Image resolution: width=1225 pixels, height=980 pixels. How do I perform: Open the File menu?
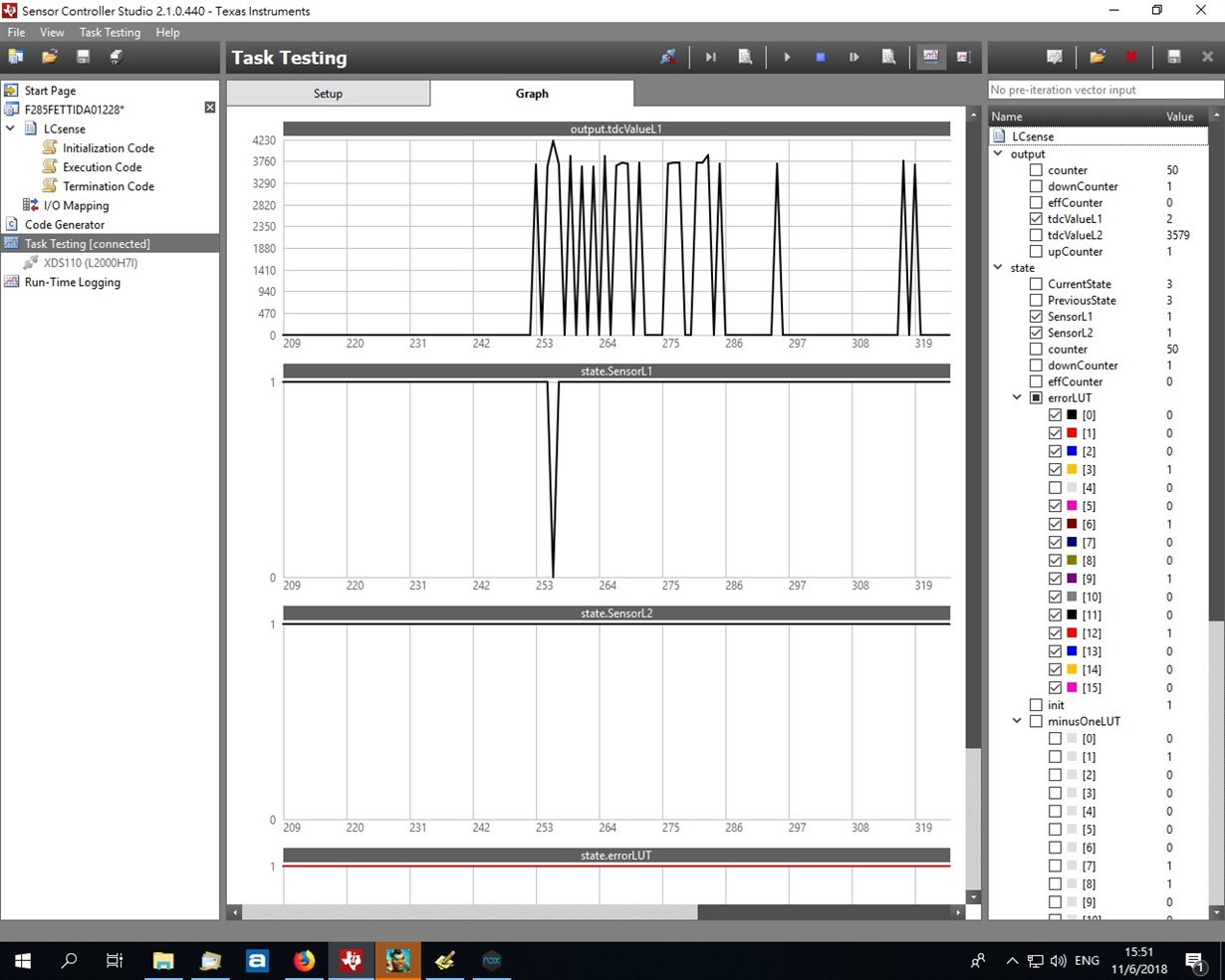click(x=17, y=32)
